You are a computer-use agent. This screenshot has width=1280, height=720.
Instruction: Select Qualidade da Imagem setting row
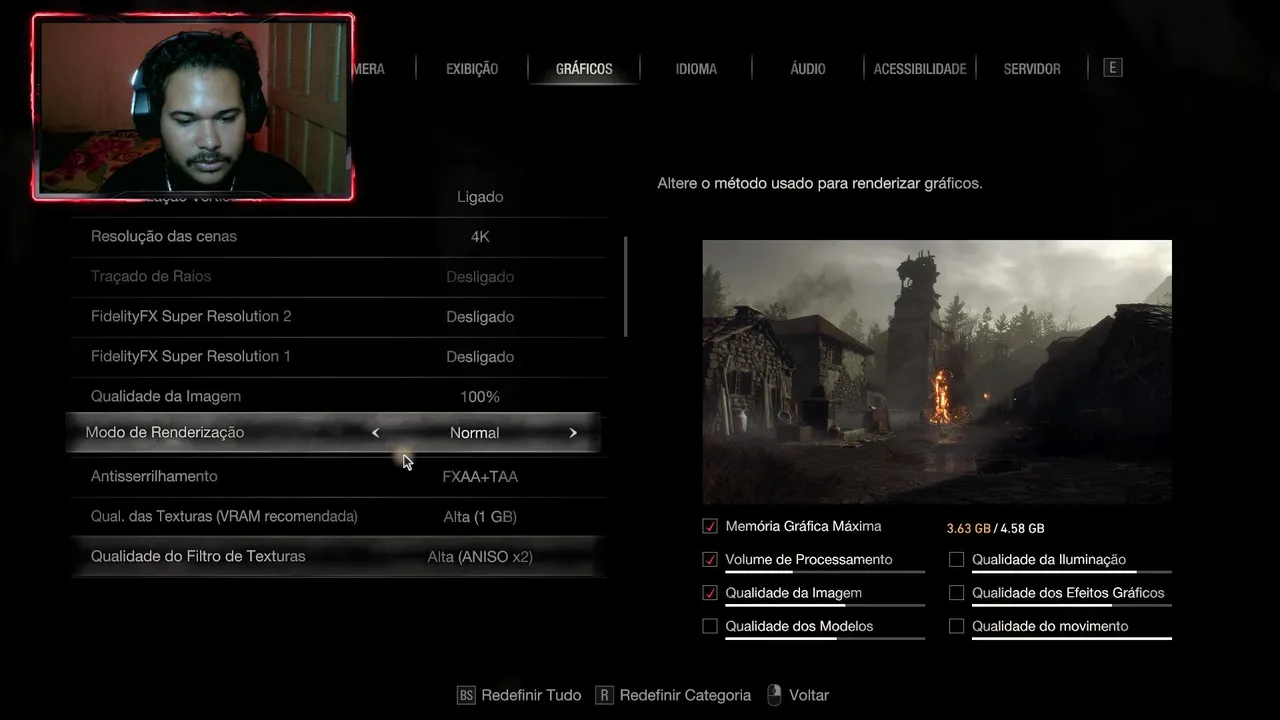click(338, 397)
